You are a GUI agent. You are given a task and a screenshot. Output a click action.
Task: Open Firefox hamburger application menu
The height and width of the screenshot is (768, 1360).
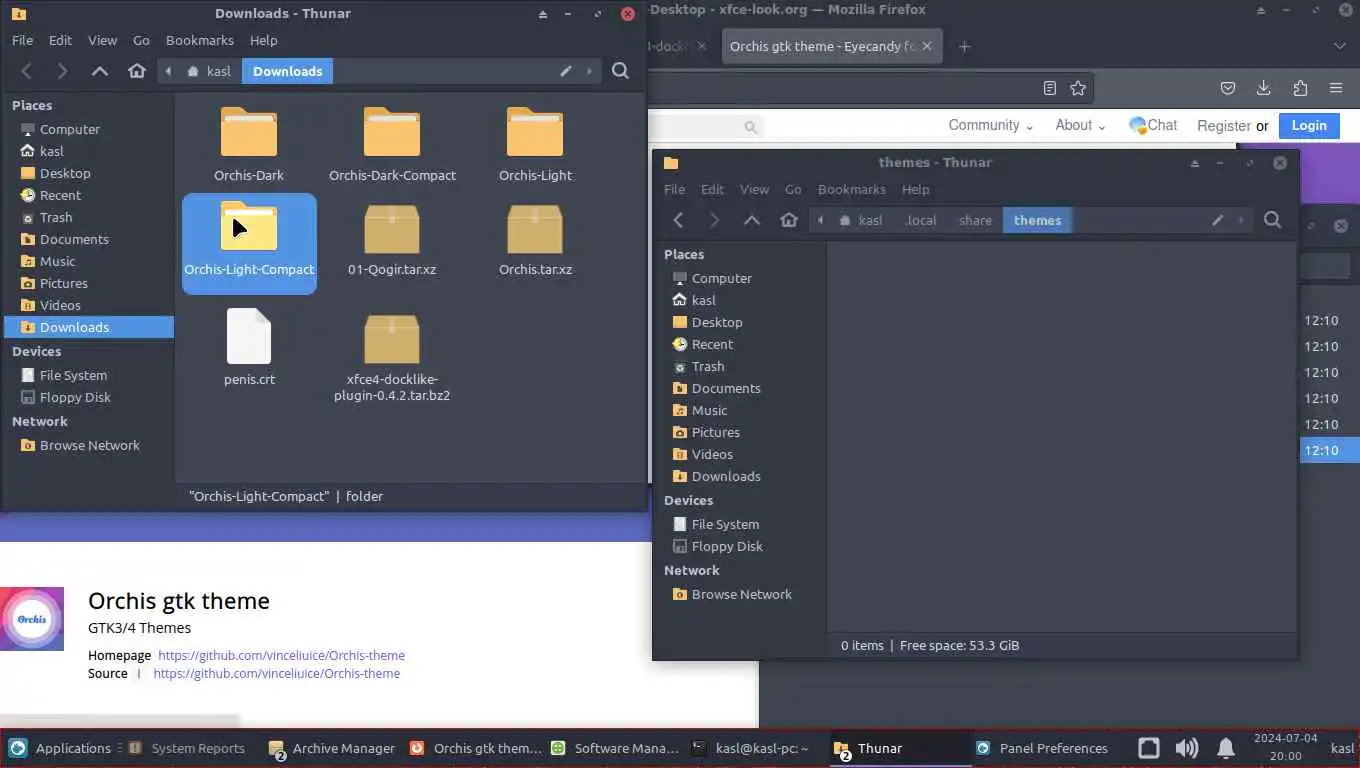click(x=1336, y=88)
